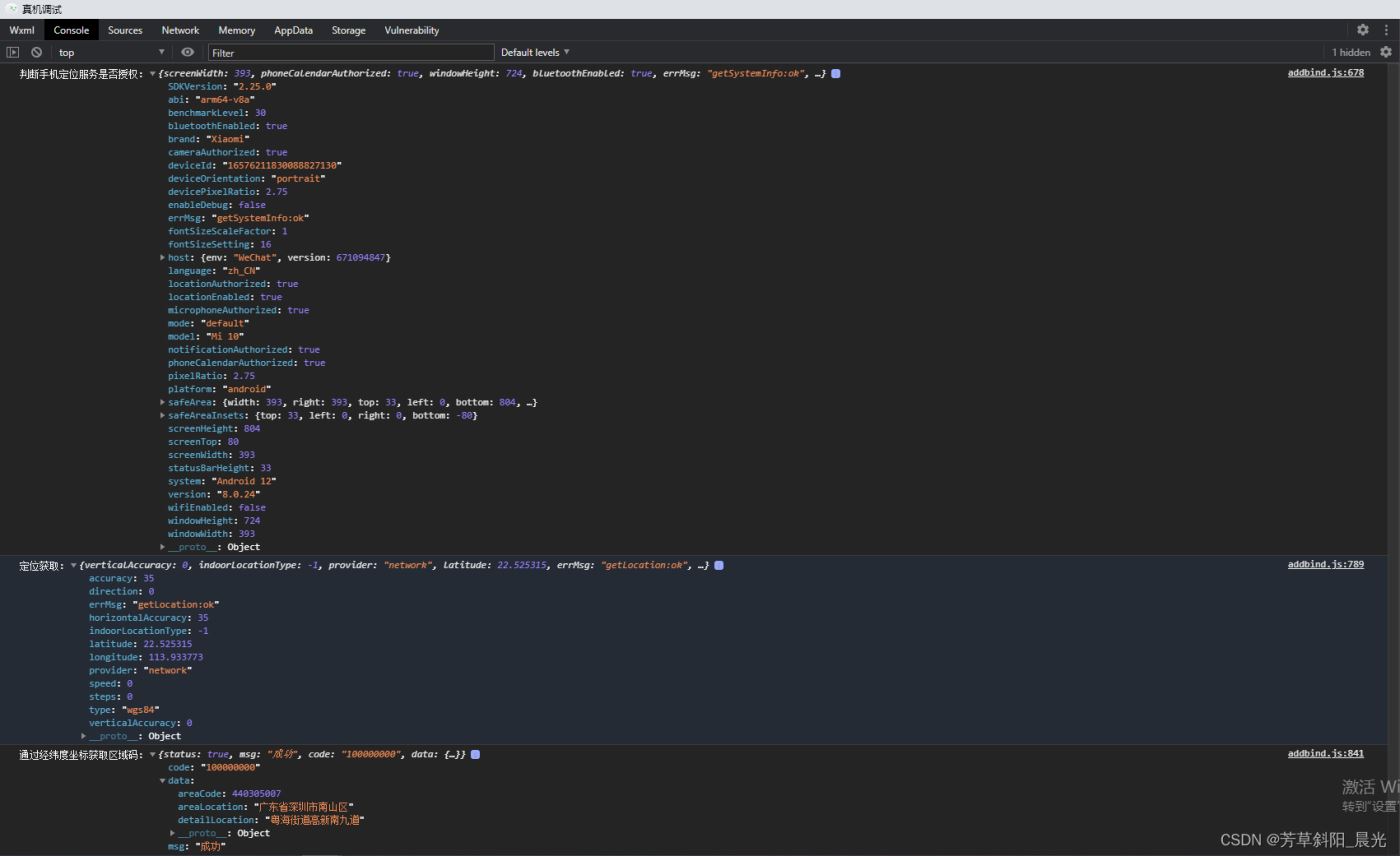Select the screenHeight 804 row
The width and height of the screenshot is (1400, 856).
(214, 428)
